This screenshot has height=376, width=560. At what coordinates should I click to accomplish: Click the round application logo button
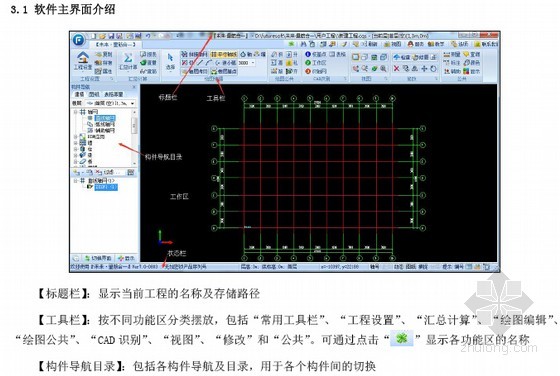coord(79,40)
